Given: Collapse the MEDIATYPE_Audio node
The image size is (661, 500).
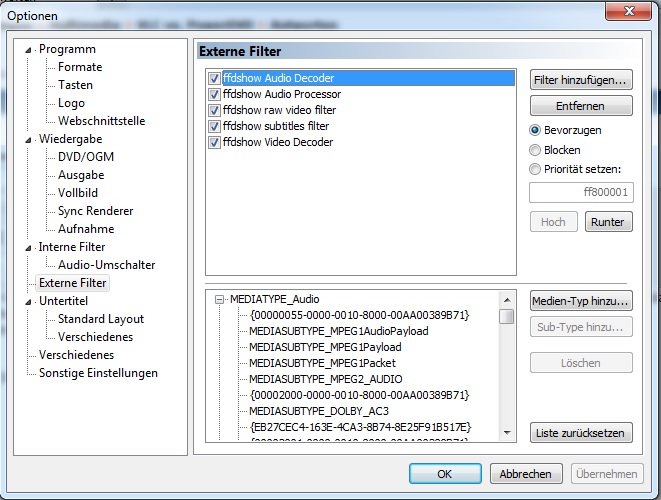Looking at the screenshot, I should (219, 299).
